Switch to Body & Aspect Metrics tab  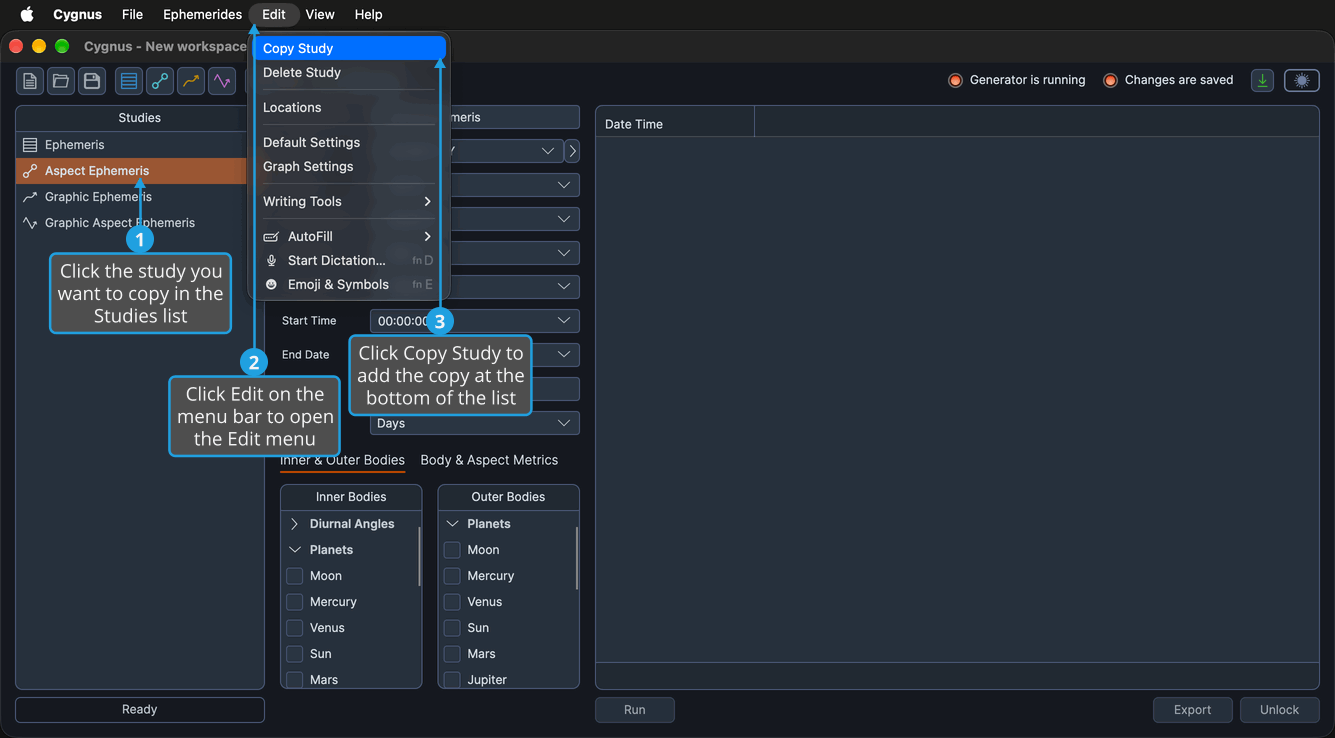[x=489, y=460]
